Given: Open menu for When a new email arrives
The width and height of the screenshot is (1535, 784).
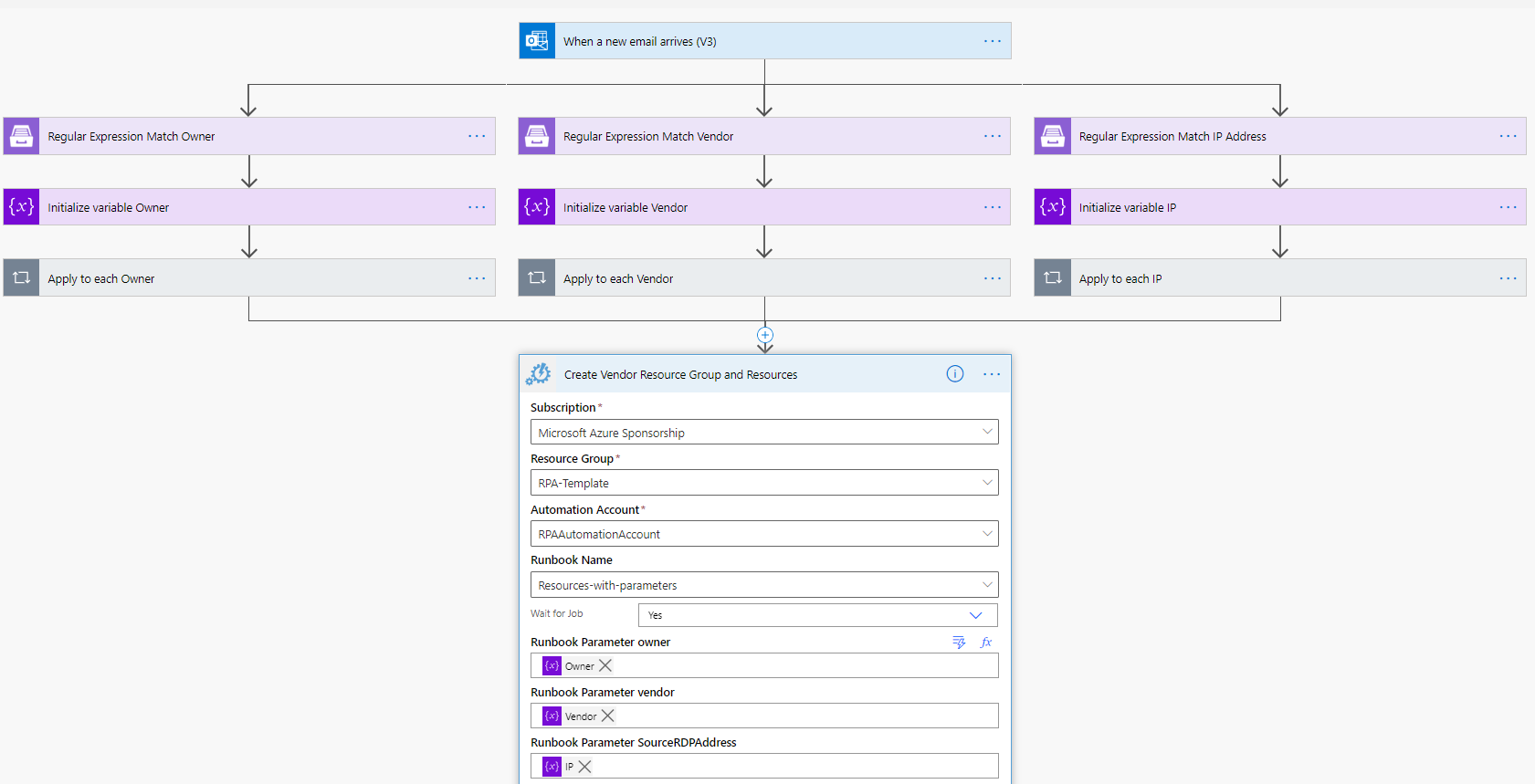Looking at the screenshot, I should coord(992,41).
